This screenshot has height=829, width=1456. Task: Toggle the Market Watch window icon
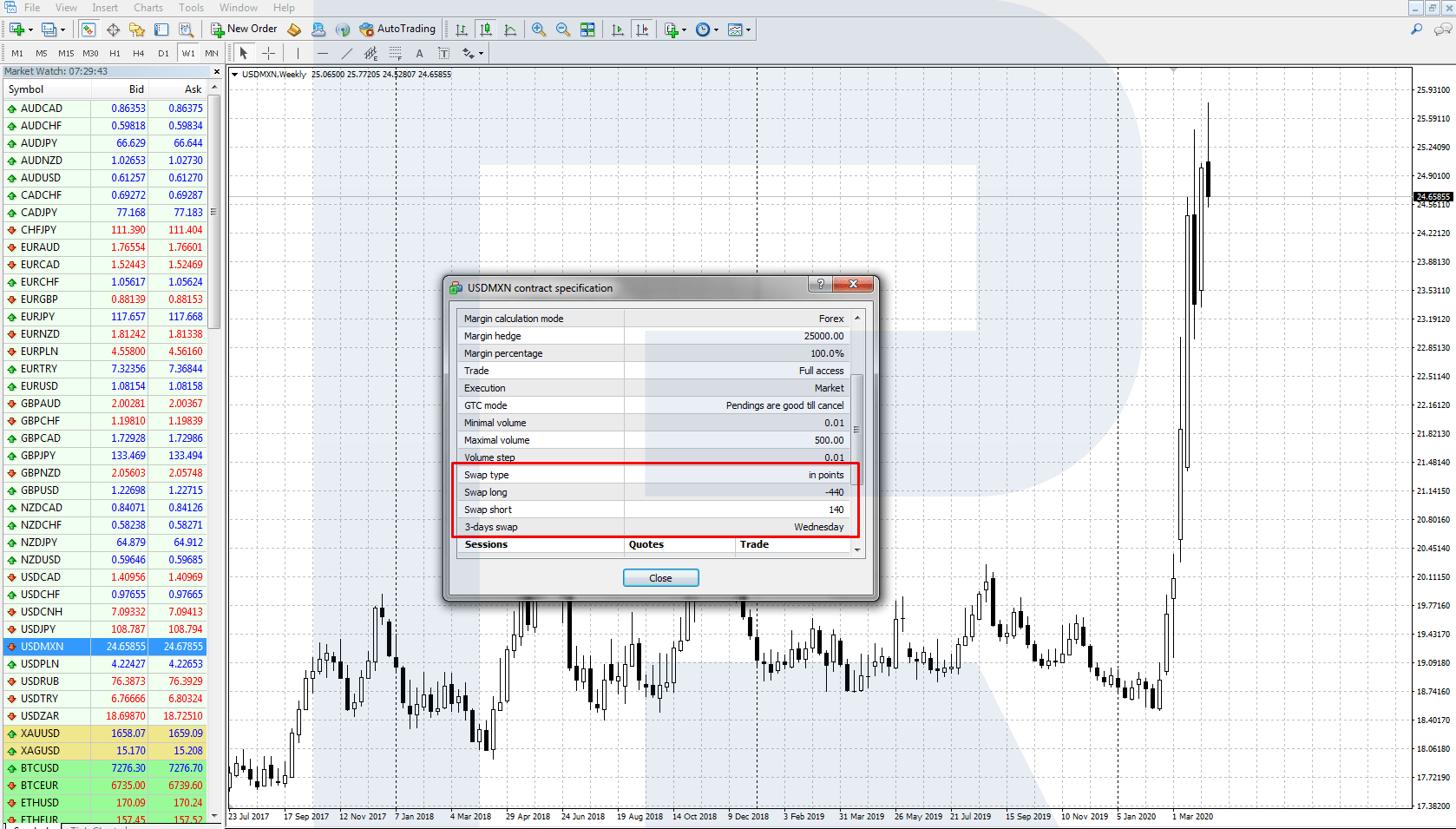pos(89,30)
